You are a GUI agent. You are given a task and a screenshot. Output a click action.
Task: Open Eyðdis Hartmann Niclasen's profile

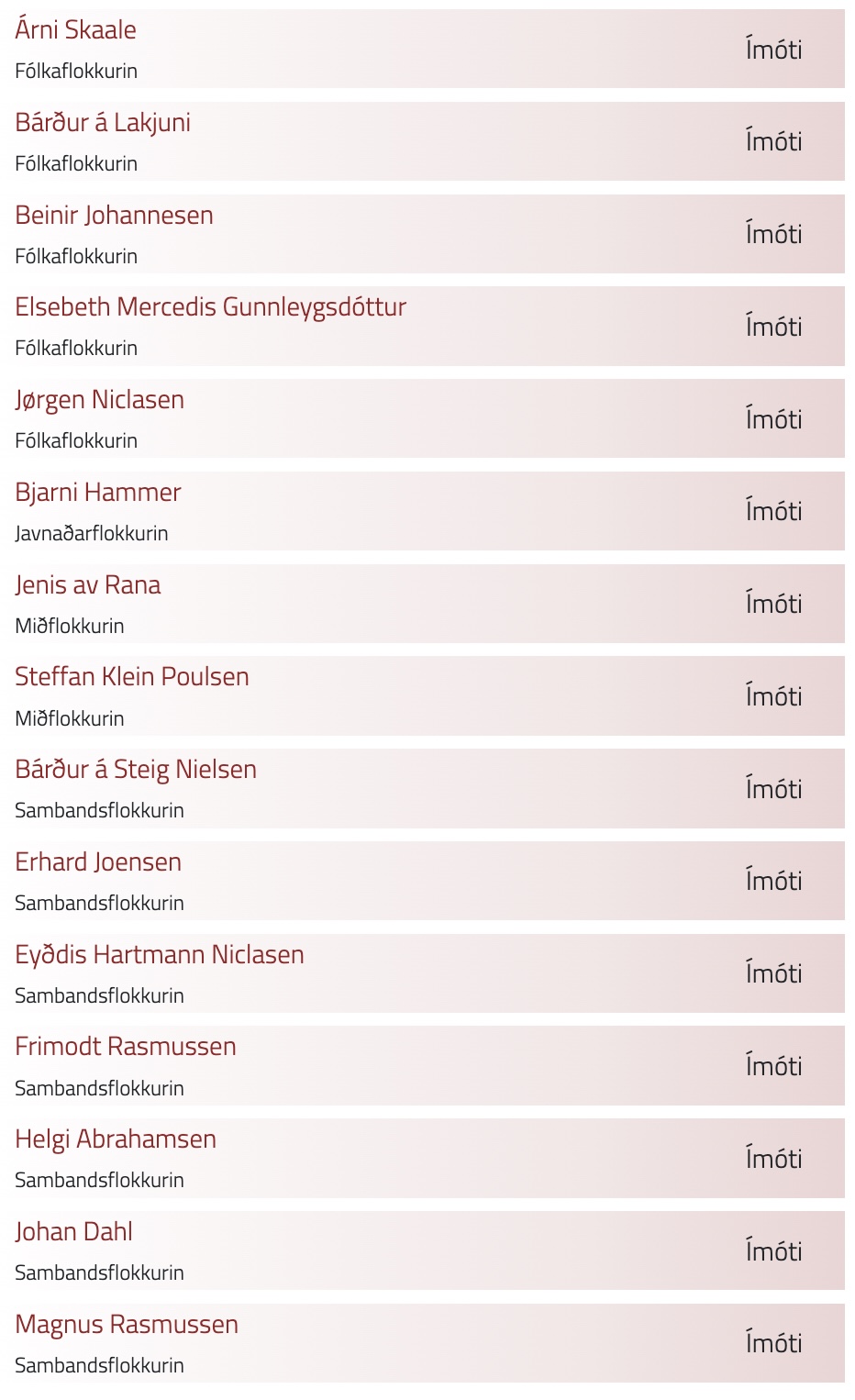point(159,955)
